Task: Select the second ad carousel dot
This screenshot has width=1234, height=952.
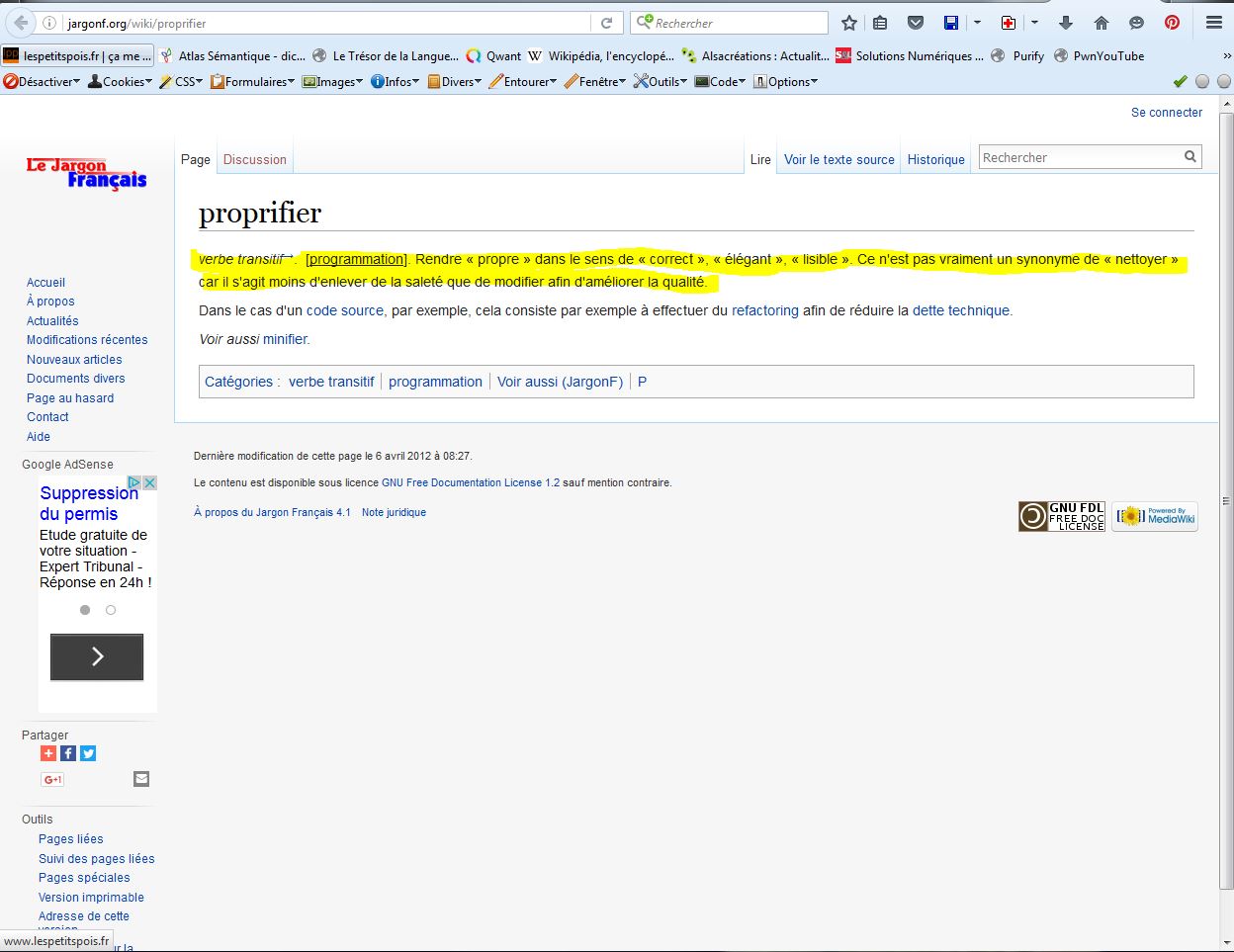Action: point(111,610)
